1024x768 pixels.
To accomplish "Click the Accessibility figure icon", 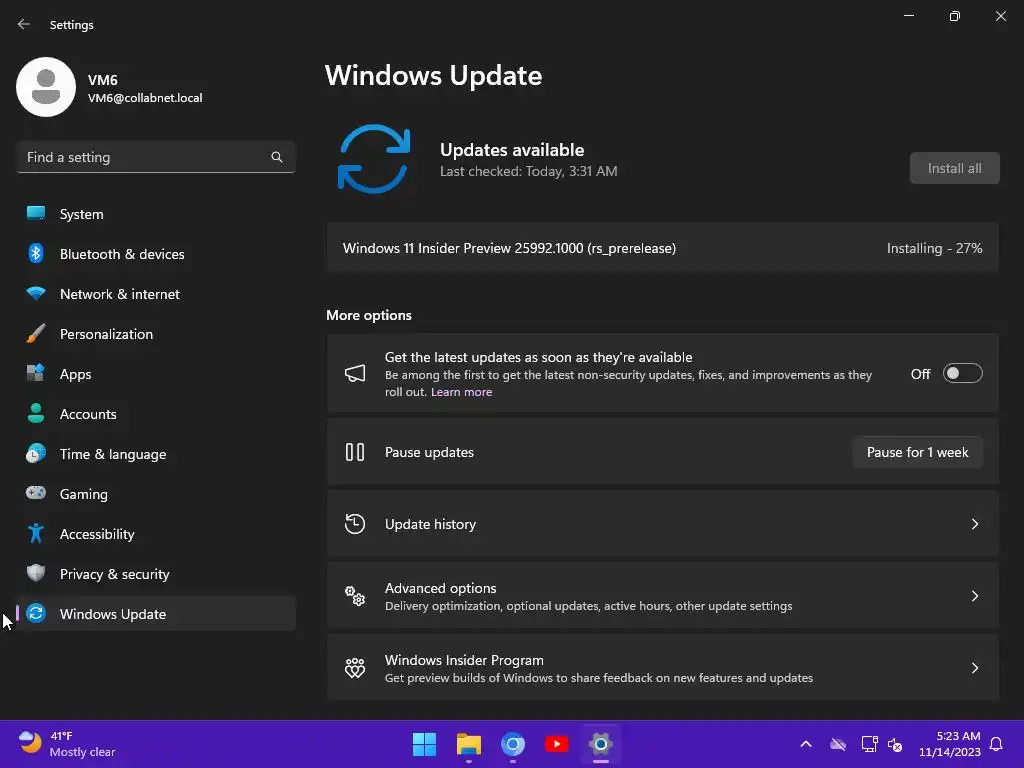I will 36,534.
